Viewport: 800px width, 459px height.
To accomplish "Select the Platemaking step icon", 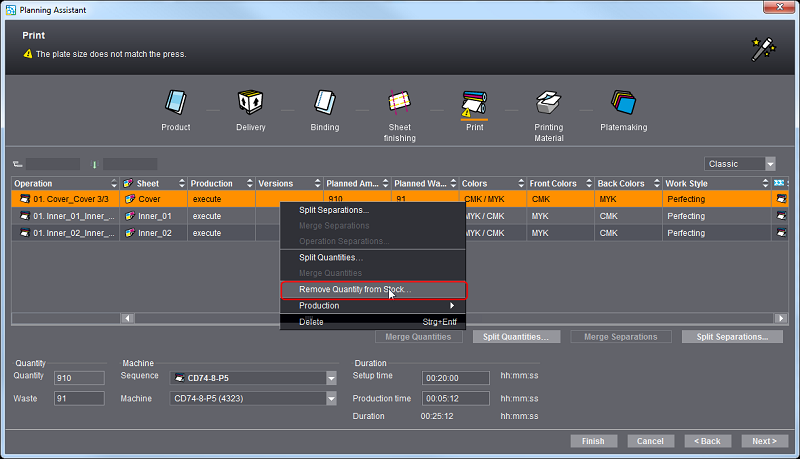I will (x=623, y=102).
